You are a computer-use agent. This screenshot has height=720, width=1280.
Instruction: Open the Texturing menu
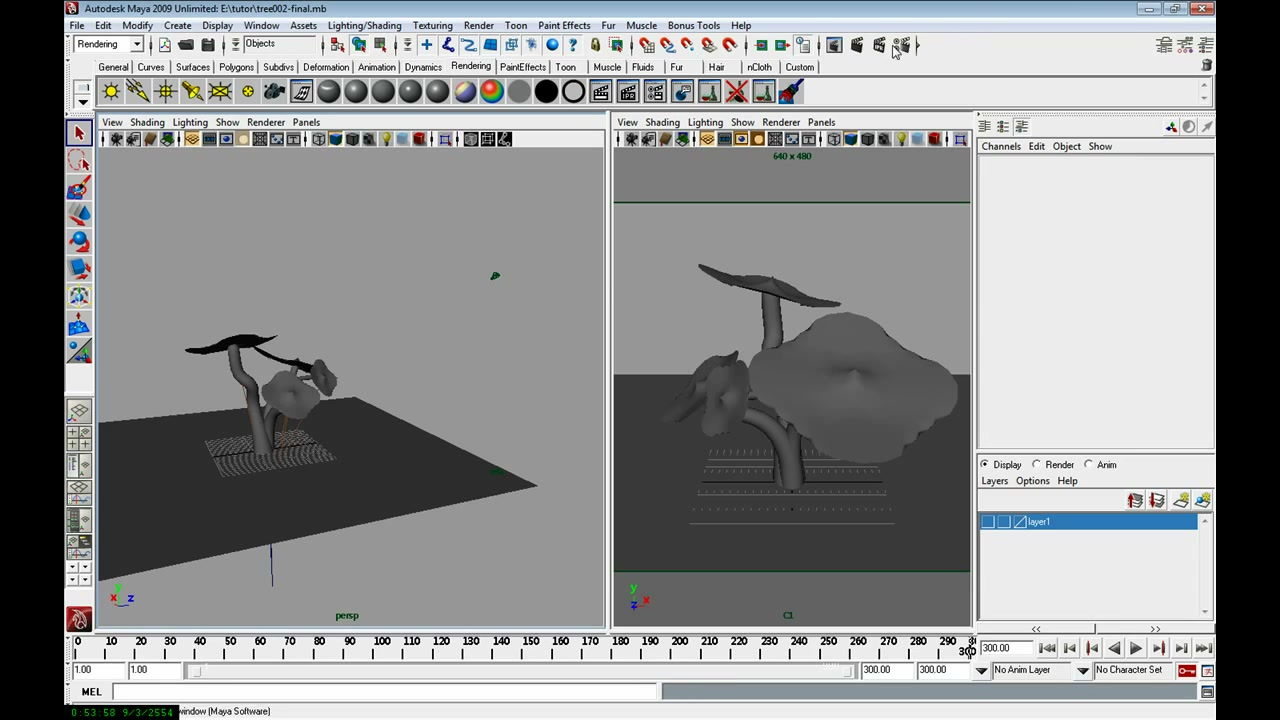pos(432,25)
